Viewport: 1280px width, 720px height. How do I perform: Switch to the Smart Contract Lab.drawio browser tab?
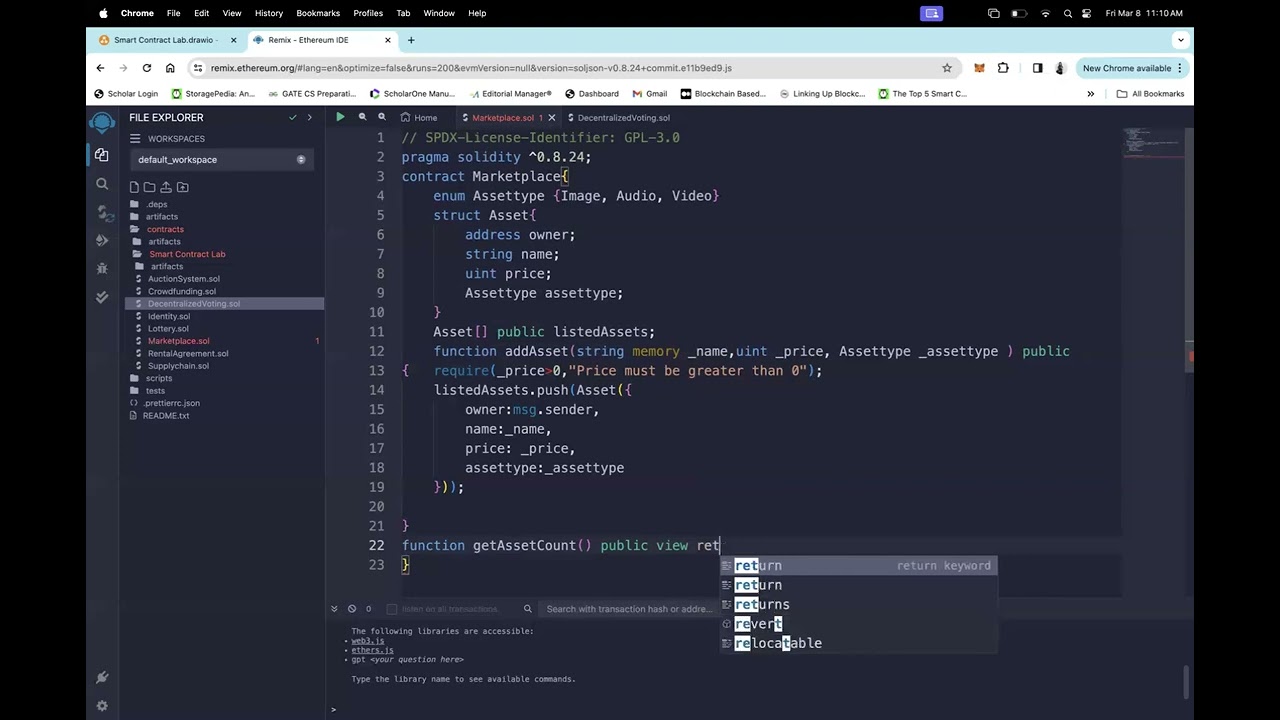pos(163,40)
